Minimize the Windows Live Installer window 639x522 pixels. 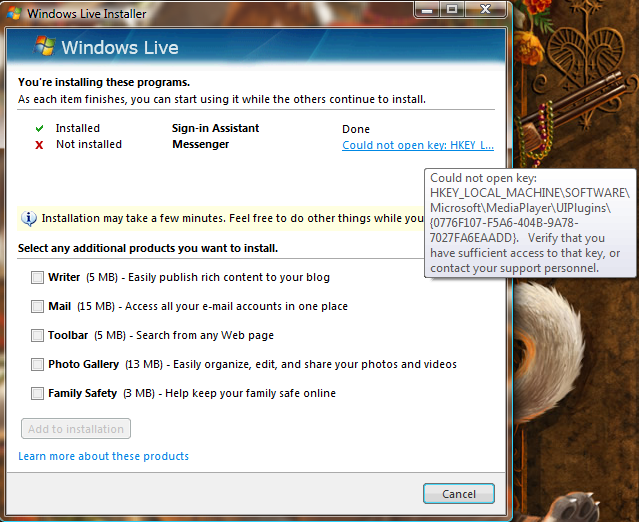click(x=427, y=9)
